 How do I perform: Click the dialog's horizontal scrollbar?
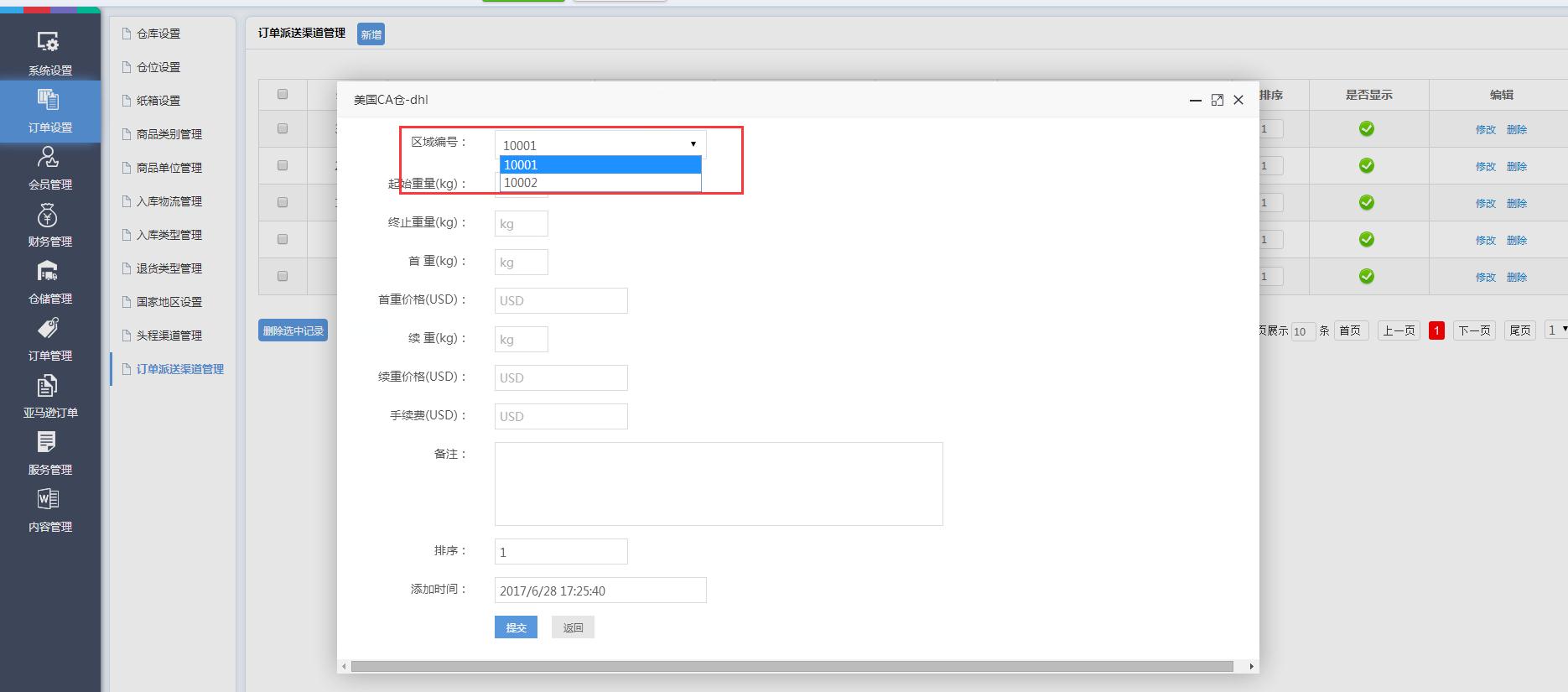[792, 667]
